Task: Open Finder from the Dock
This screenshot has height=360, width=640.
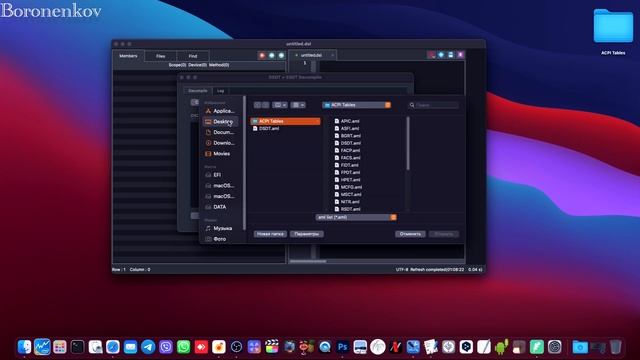Action: coord(24,347)
